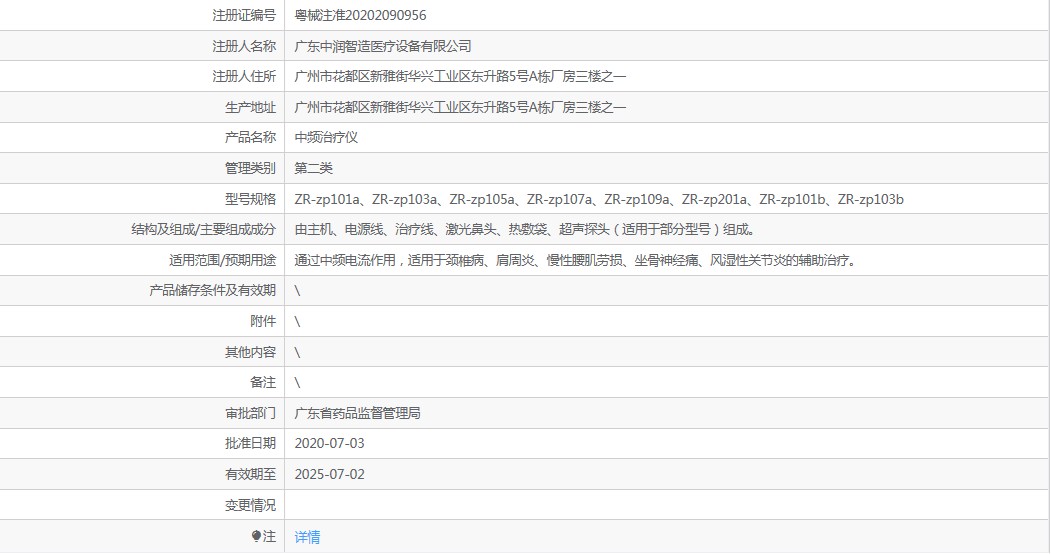Click the 批准日期 label
The width and height of the screenshot is (1051, 555).
coord(250,443)
